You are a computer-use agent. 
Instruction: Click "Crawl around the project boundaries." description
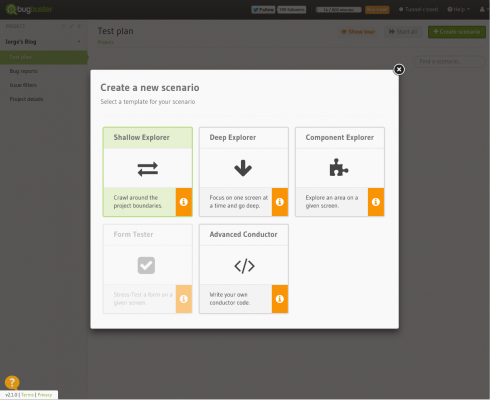click(138, 202)
